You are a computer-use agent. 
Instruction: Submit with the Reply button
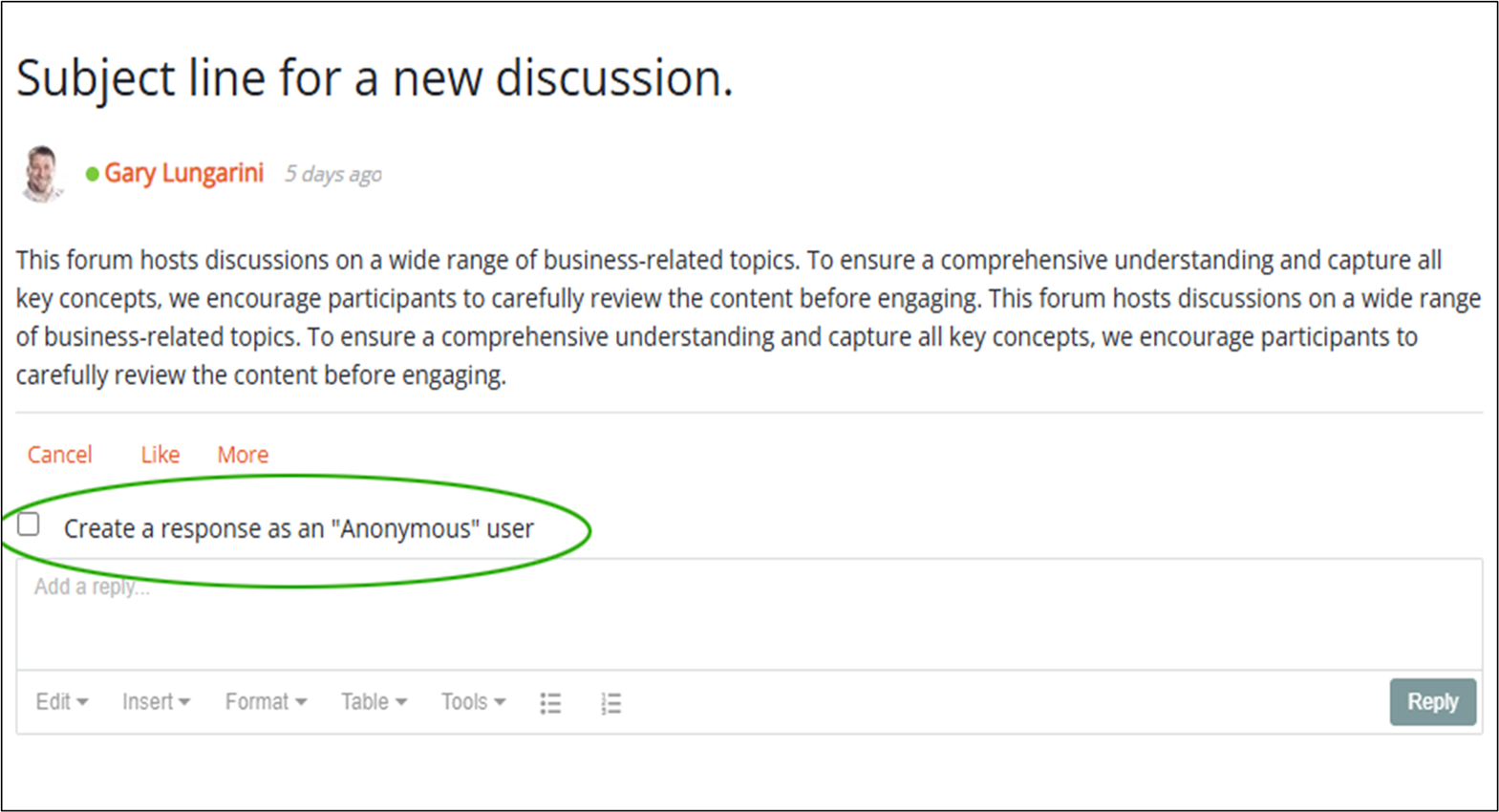1432,702
